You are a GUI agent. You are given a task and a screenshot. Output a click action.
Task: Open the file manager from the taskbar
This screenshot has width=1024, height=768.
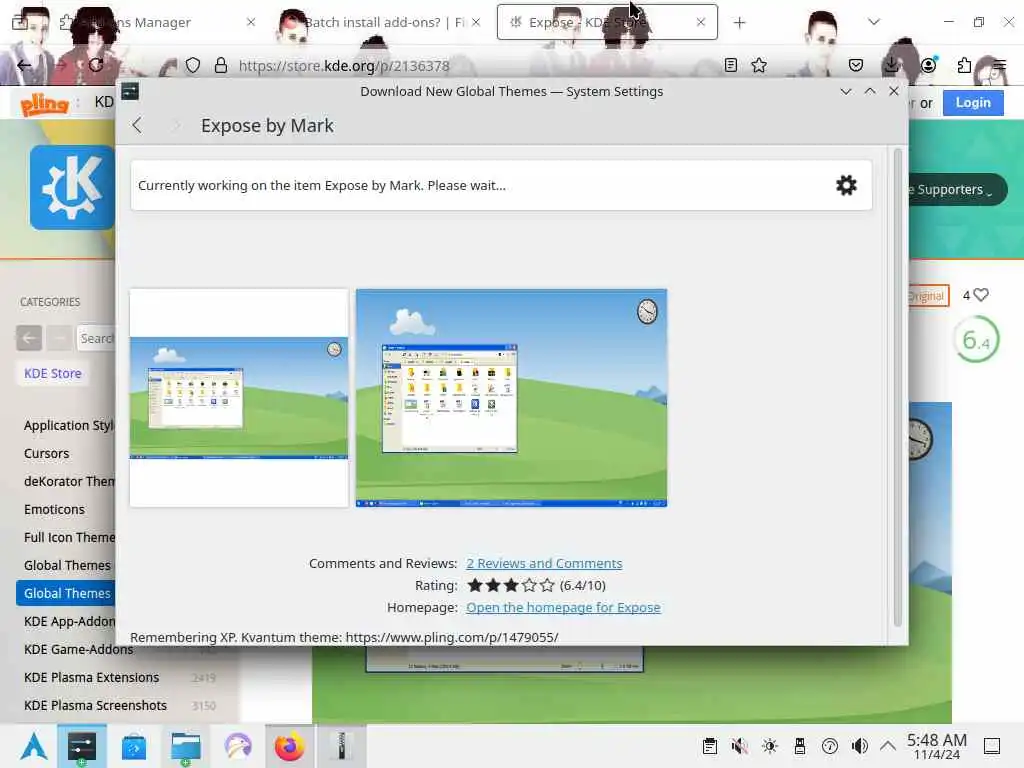185,746
